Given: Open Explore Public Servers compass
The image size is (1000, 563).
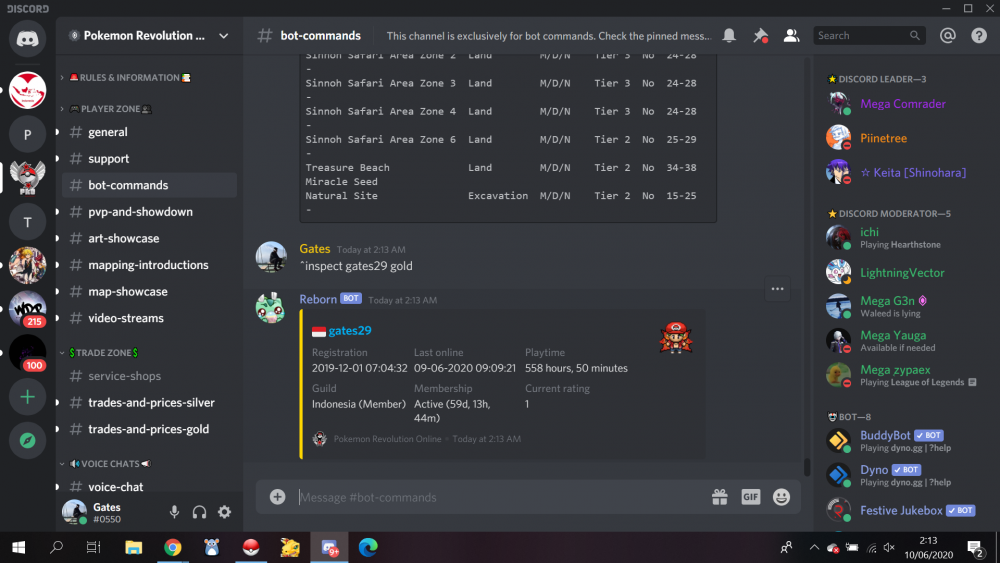Looking at the screenshot, I should [x=27, y=440].
